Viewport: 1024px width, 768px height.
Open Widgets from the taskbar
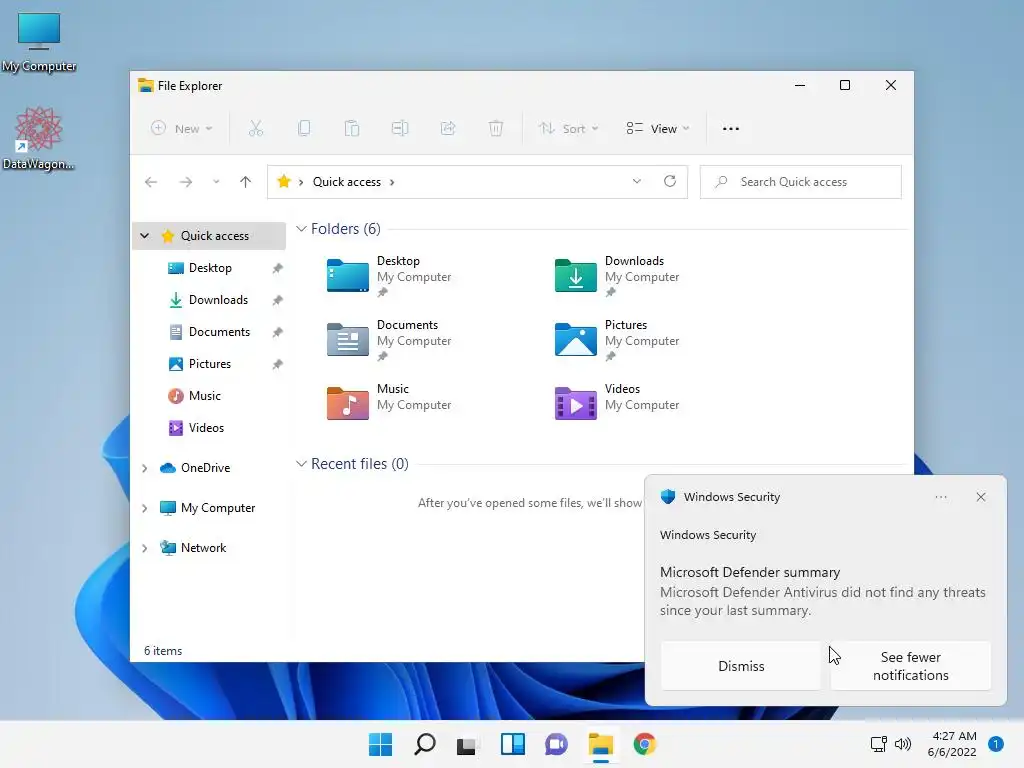[x=513, y=744]
